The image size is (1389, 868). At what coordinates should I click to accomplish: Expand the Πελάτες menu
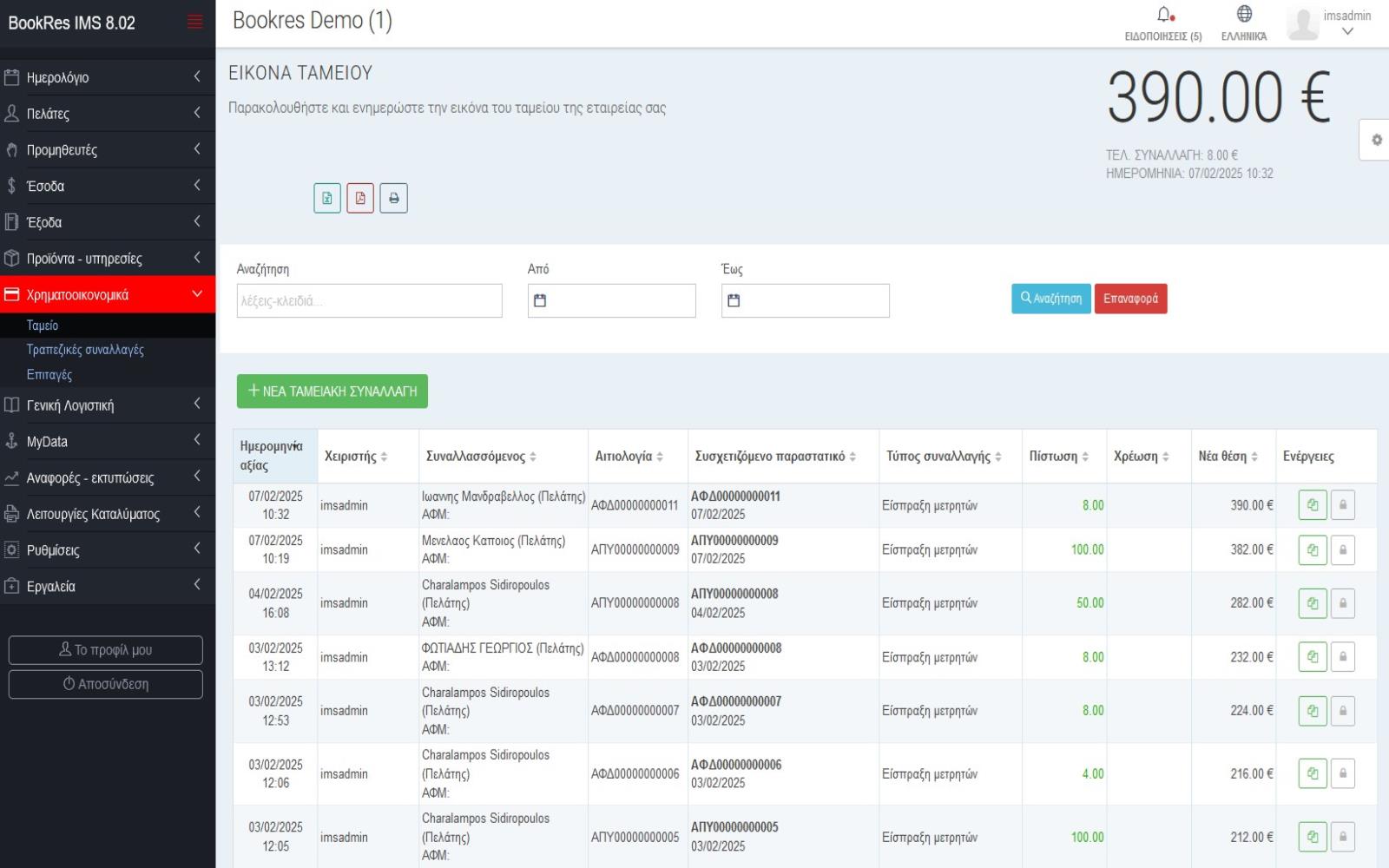coord(108,114)
